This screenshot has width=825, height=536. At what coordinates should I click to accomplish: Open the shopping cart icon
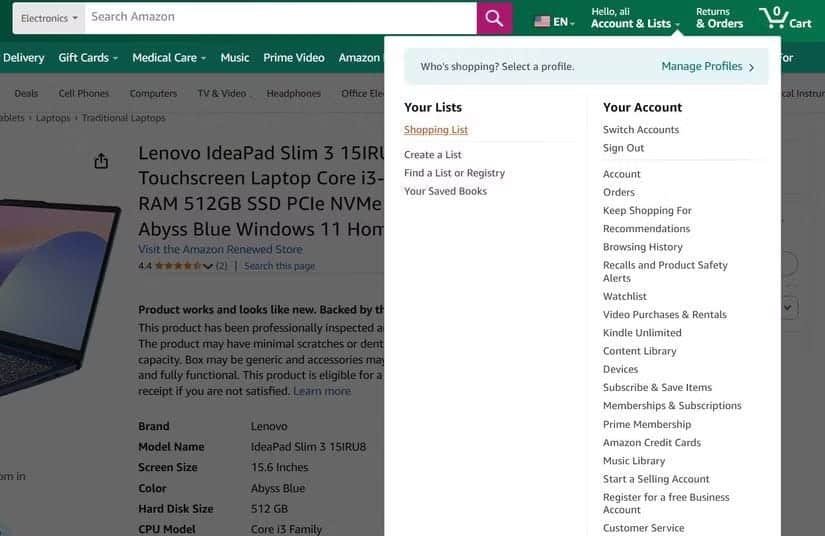[784, 18]
